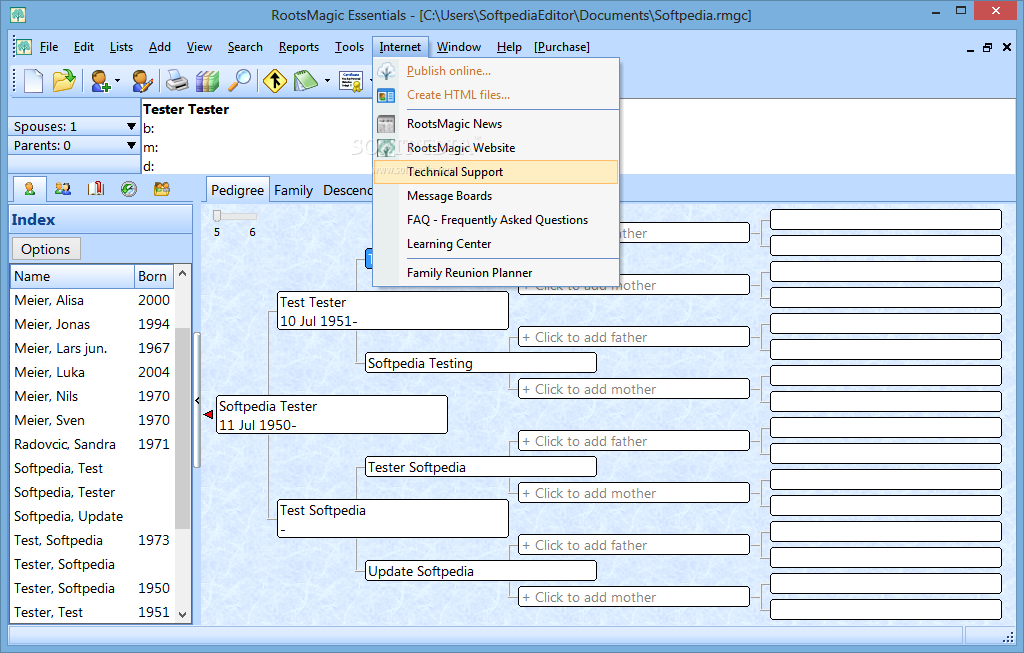This screenshot has height=653, width=1024.
Task: Choose Learning Center menu entry
Action: [x=496, y=244]
